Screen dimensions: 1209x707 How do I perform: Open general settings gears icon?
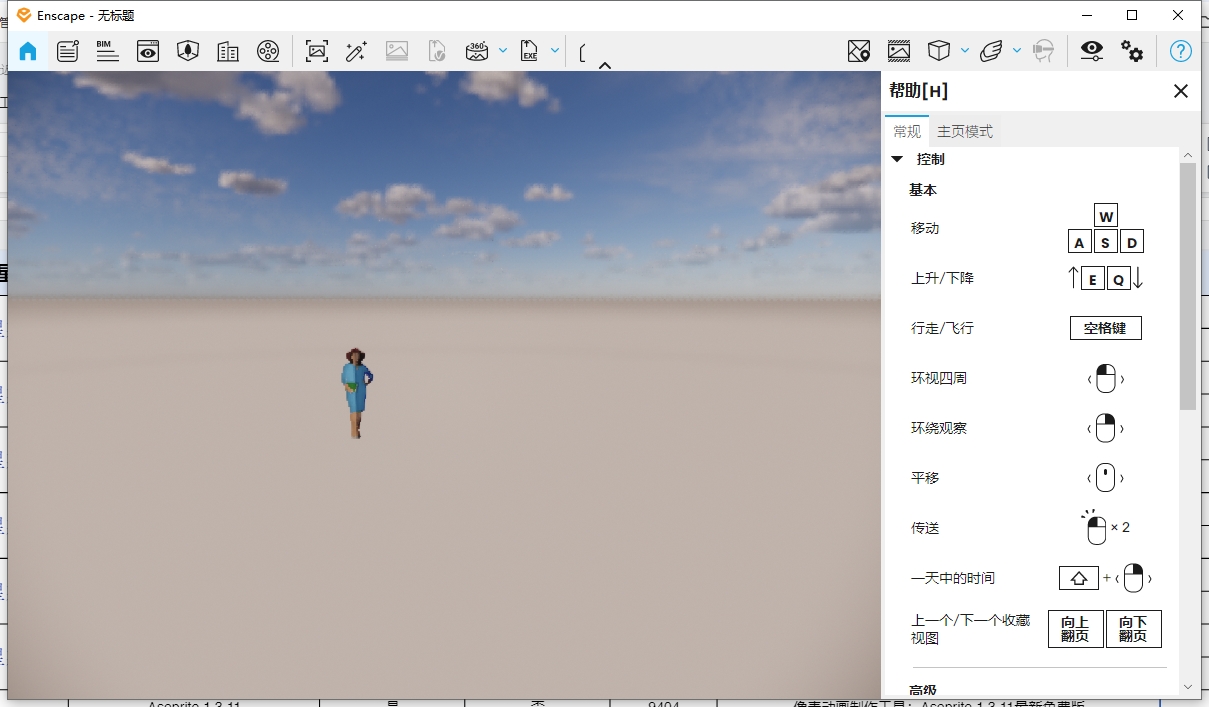pyautogui.click(x=1132, y=51)
